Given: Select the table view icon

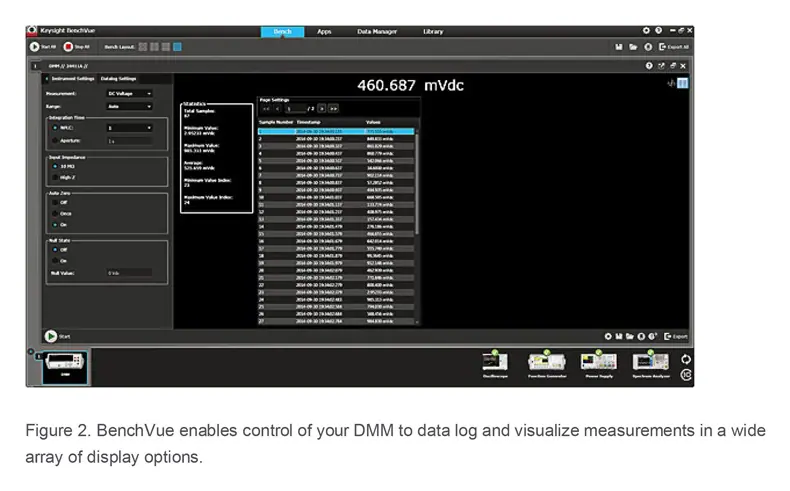Looking at the screenshot, I should coord(683,83).
